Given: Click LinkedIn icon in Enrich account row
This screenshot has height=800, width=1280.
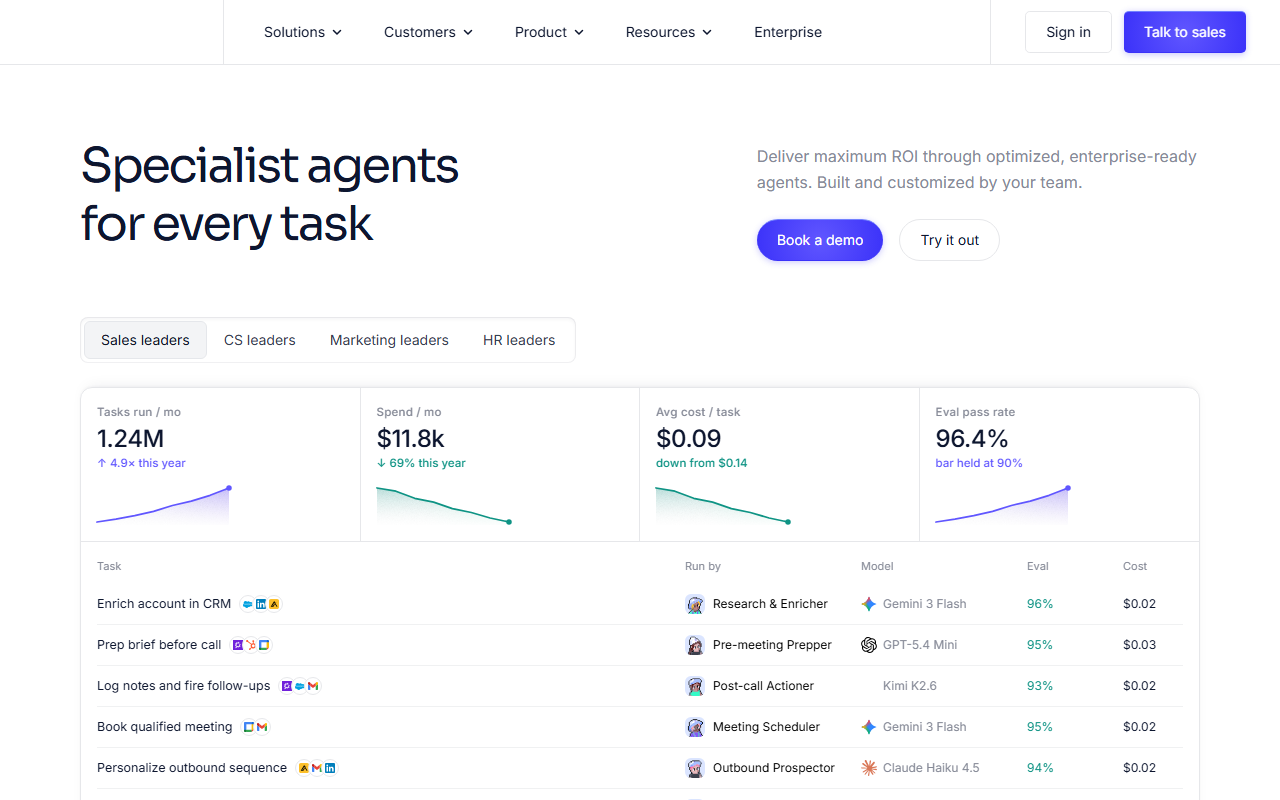Looking at the screenshot, I should coord(261,604).
